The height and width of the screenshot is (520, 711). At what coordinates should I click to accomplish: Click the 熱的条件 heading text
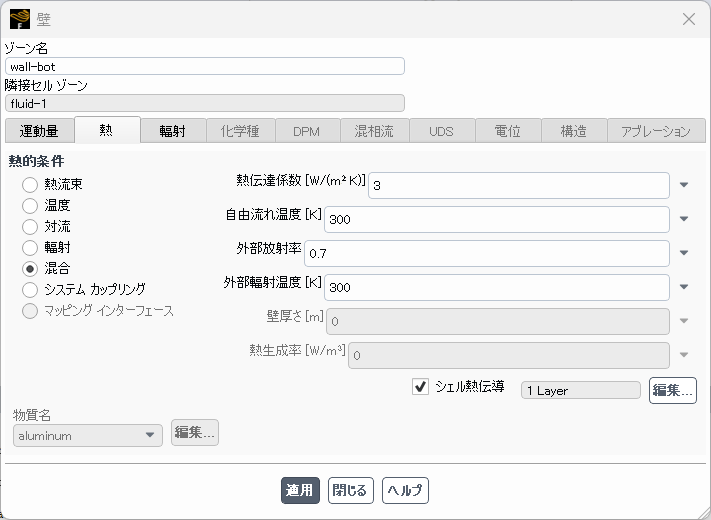[36, 161]
